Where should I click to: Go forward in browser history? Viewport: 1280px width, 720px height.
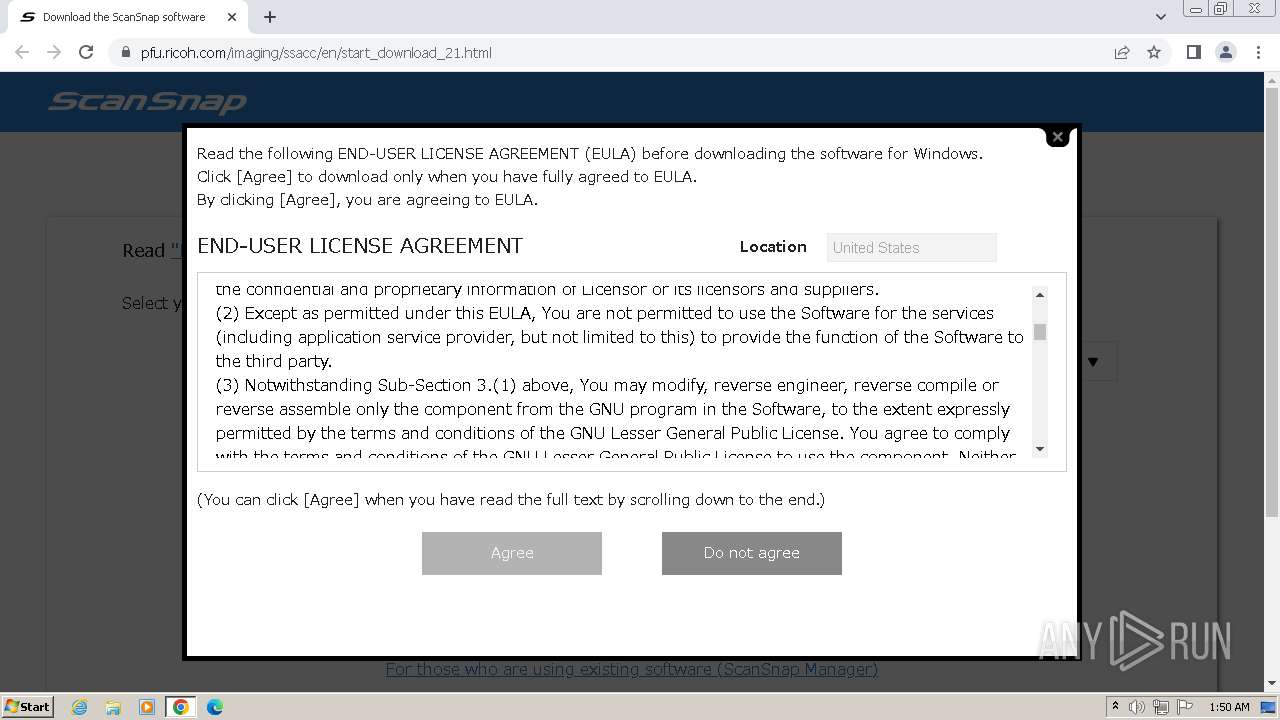pos(54,52)
